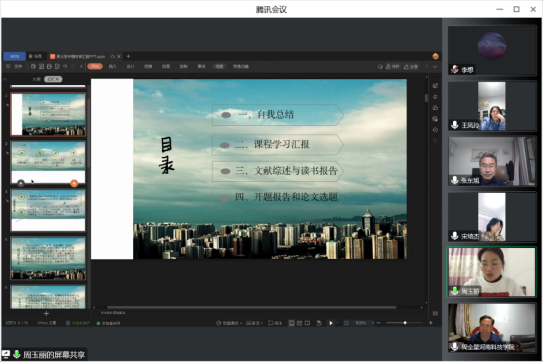Click the 协作 collaboration button
Screen dimensions: 543x363
[393, 67]
